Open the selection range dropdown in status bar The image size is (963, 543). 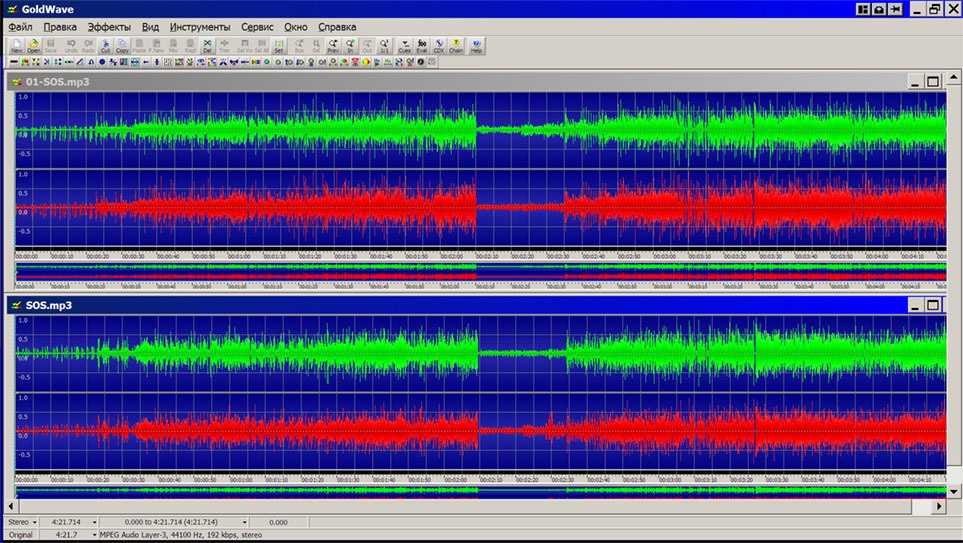(243, 522)
